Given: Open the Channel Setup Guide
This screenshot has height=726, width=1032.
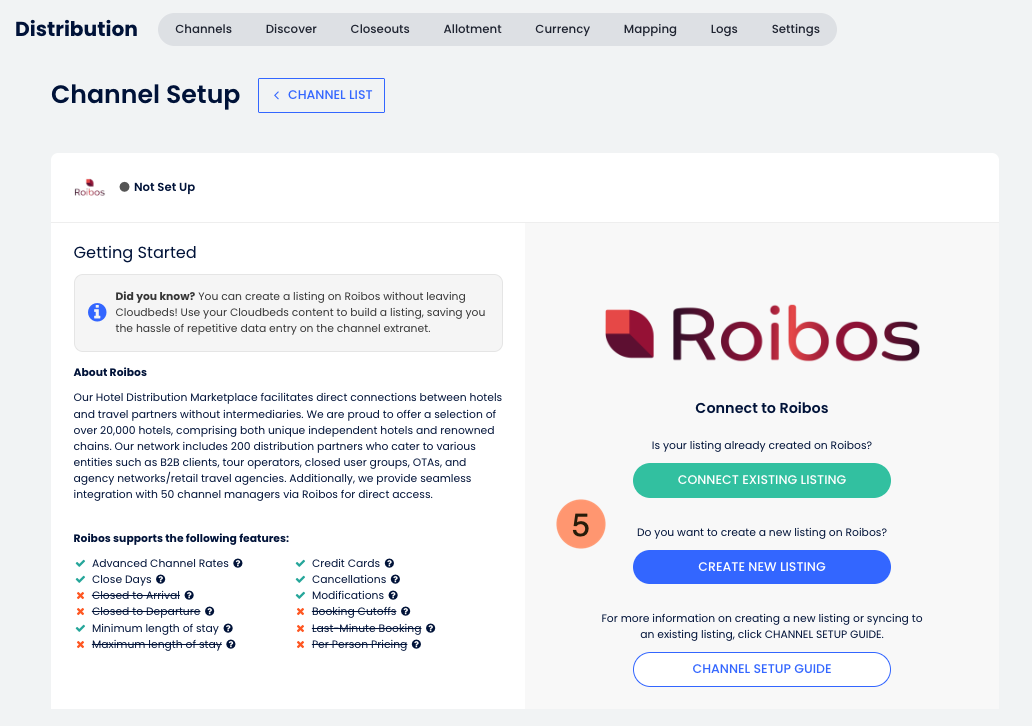Looking at the screenshot, I should point(761,669).
